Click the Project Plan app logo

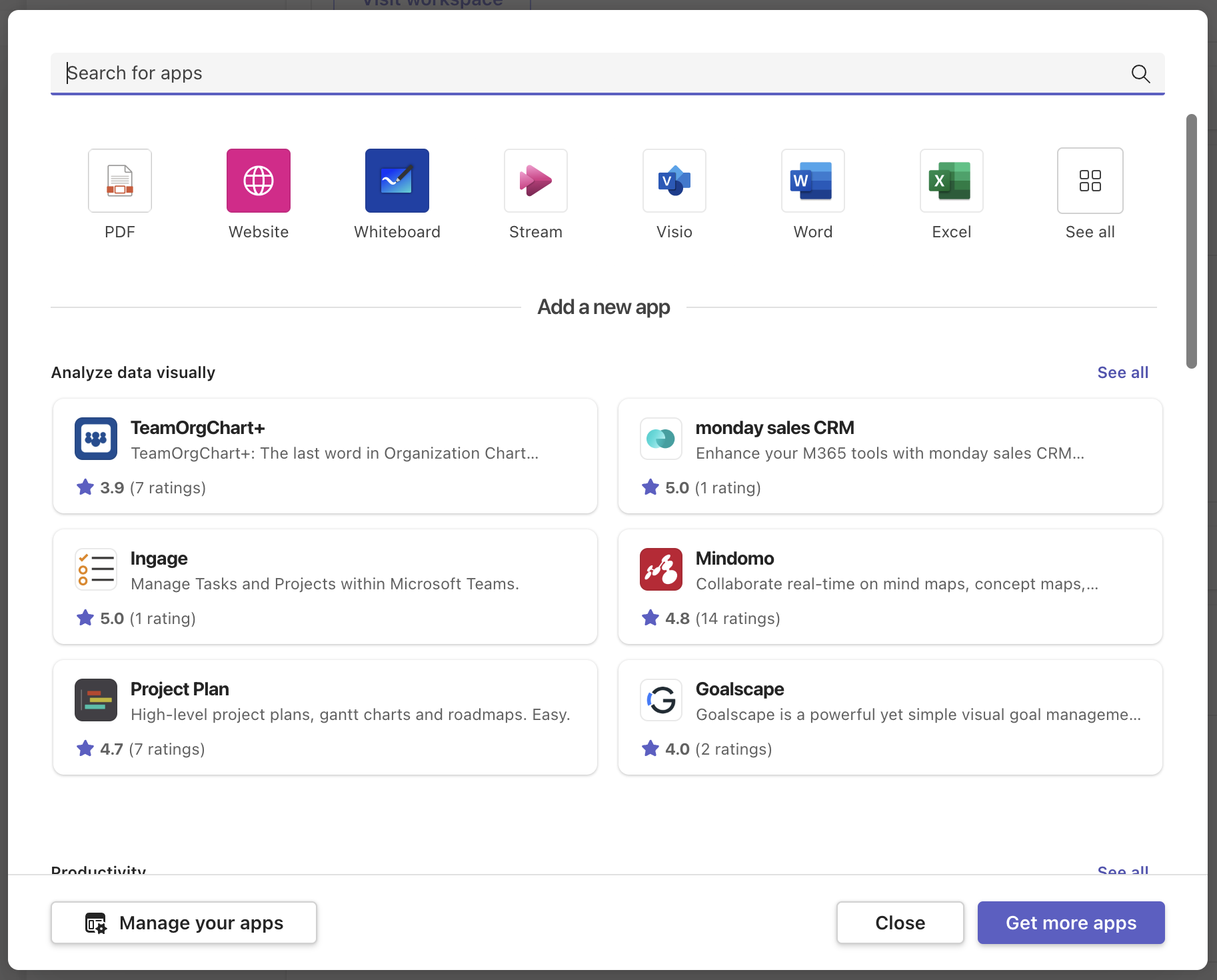click(x=96, y=700)
